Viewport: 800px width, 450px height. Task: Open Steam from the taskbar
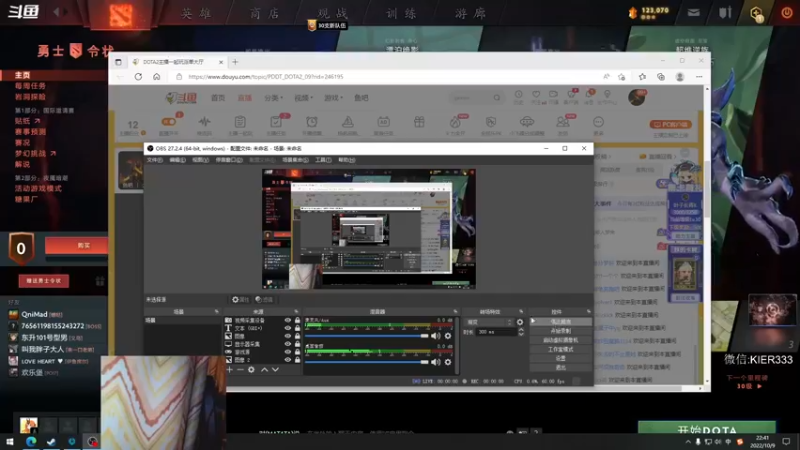[51, 441]
